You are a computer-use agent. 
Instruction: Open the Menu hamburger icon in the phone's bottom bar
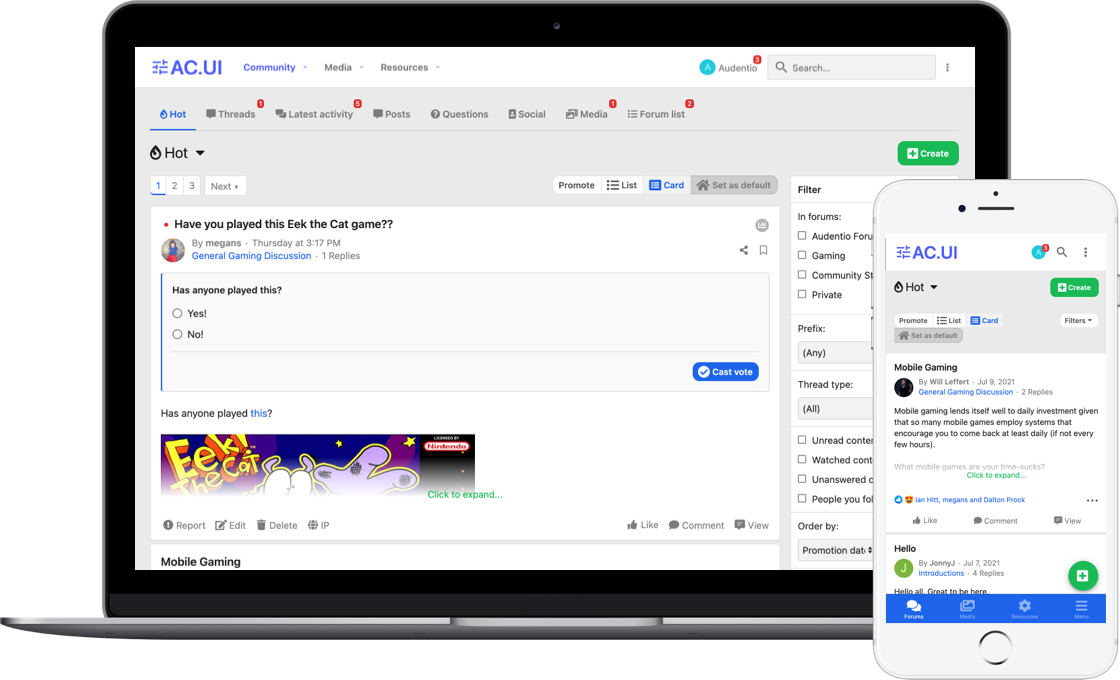[x=1081, y=609]
